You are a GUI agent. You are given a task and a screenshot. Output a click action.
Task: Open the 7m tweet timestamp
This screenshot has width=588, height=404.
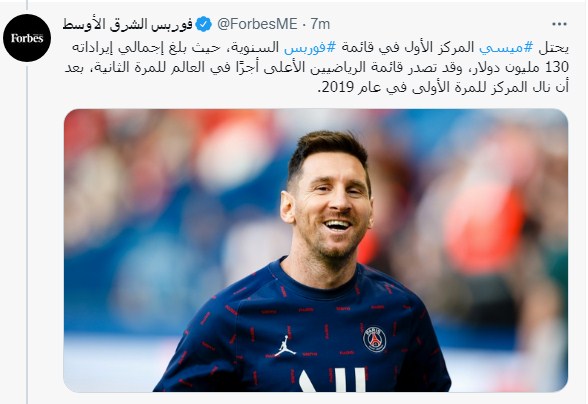(x=320, y=24)
